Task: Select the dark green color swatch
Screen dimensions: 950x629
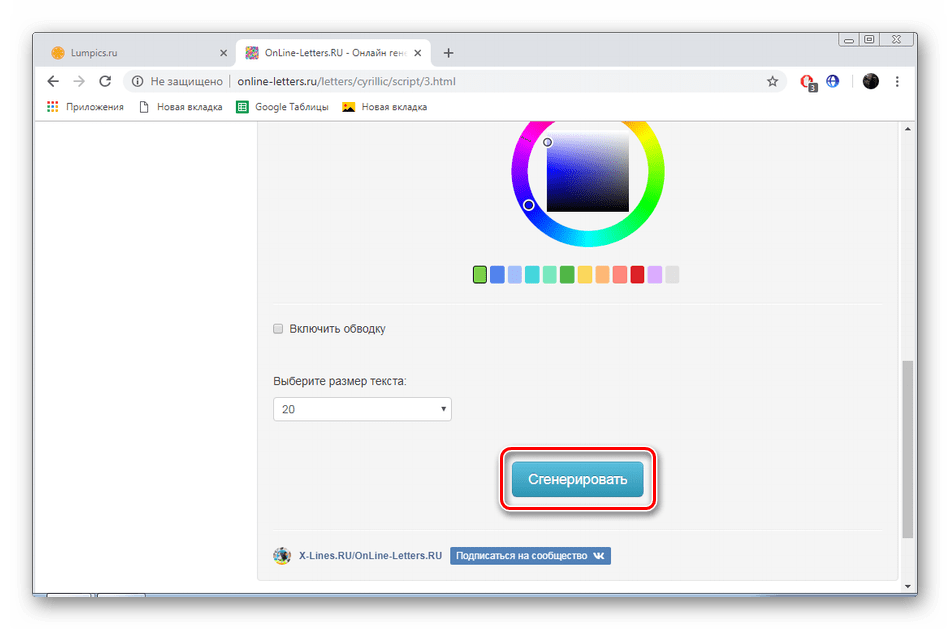Action: pos(567,275)
